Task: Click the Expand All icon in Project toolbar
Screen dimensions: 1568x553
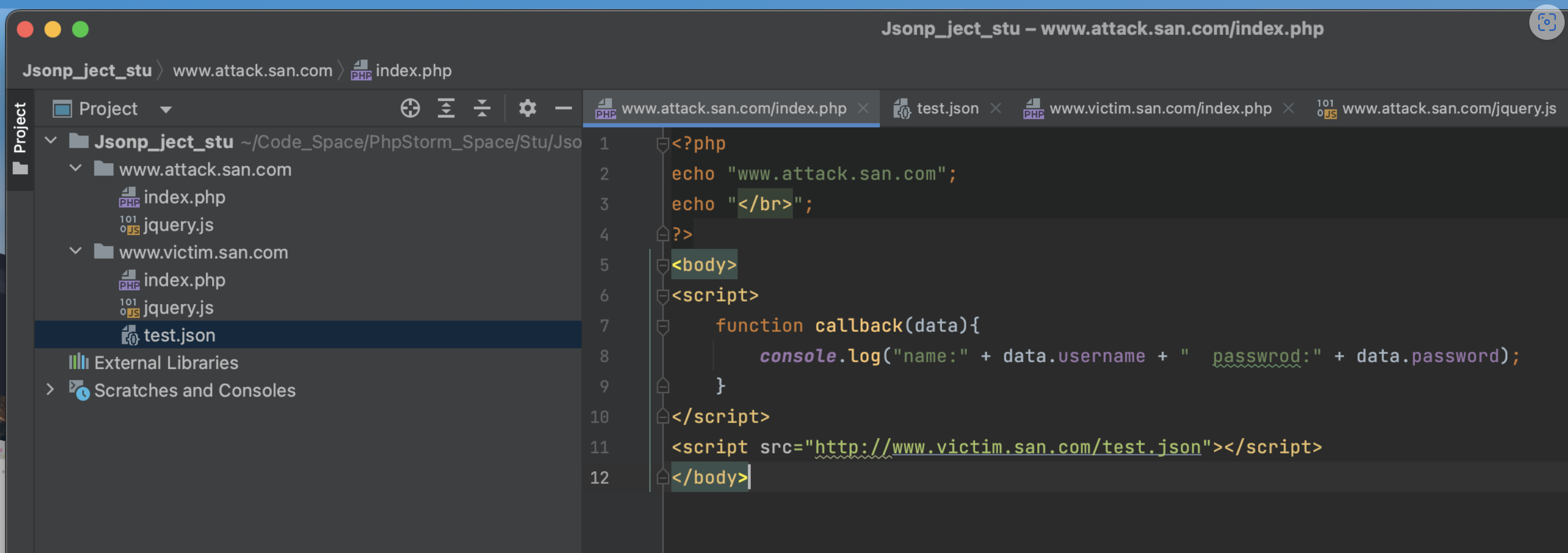Action: [x=446, y=108]
